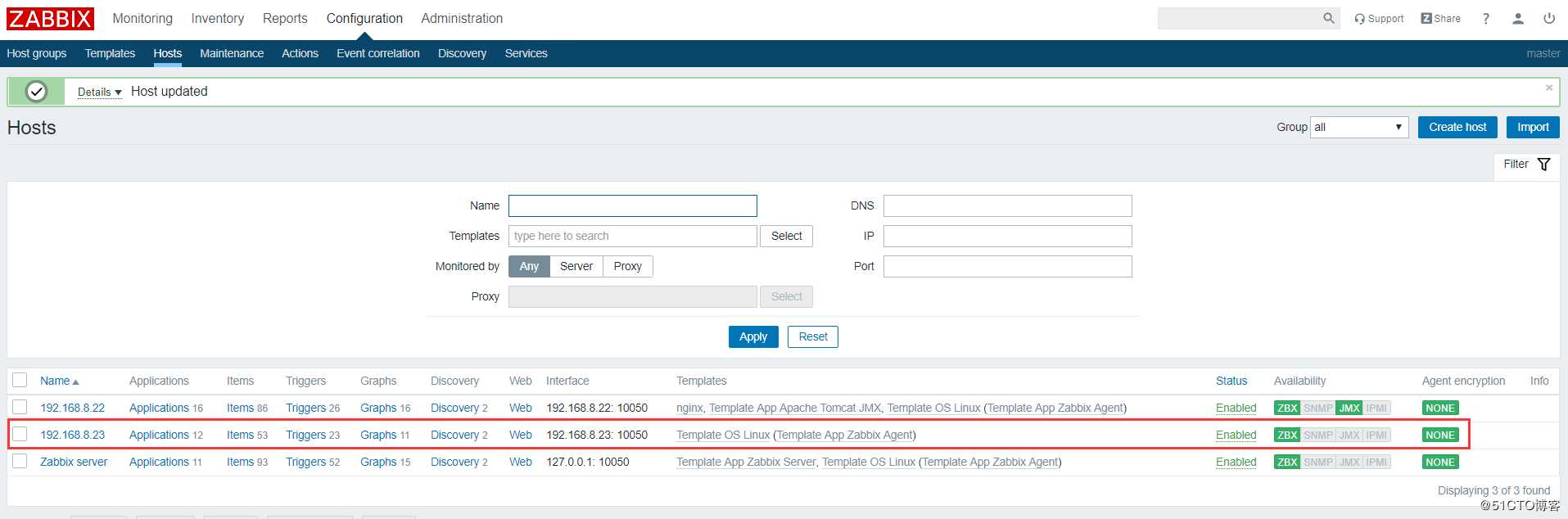
Task: Select Any in Monitored by
Action: (529, 266)
